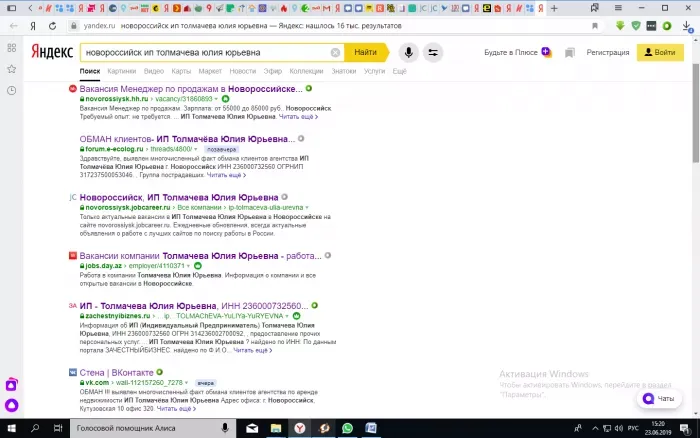The width and height of the screenshot is (700, 438).
Task: Switch to Маркет search tab
Action: coord(210,71)
